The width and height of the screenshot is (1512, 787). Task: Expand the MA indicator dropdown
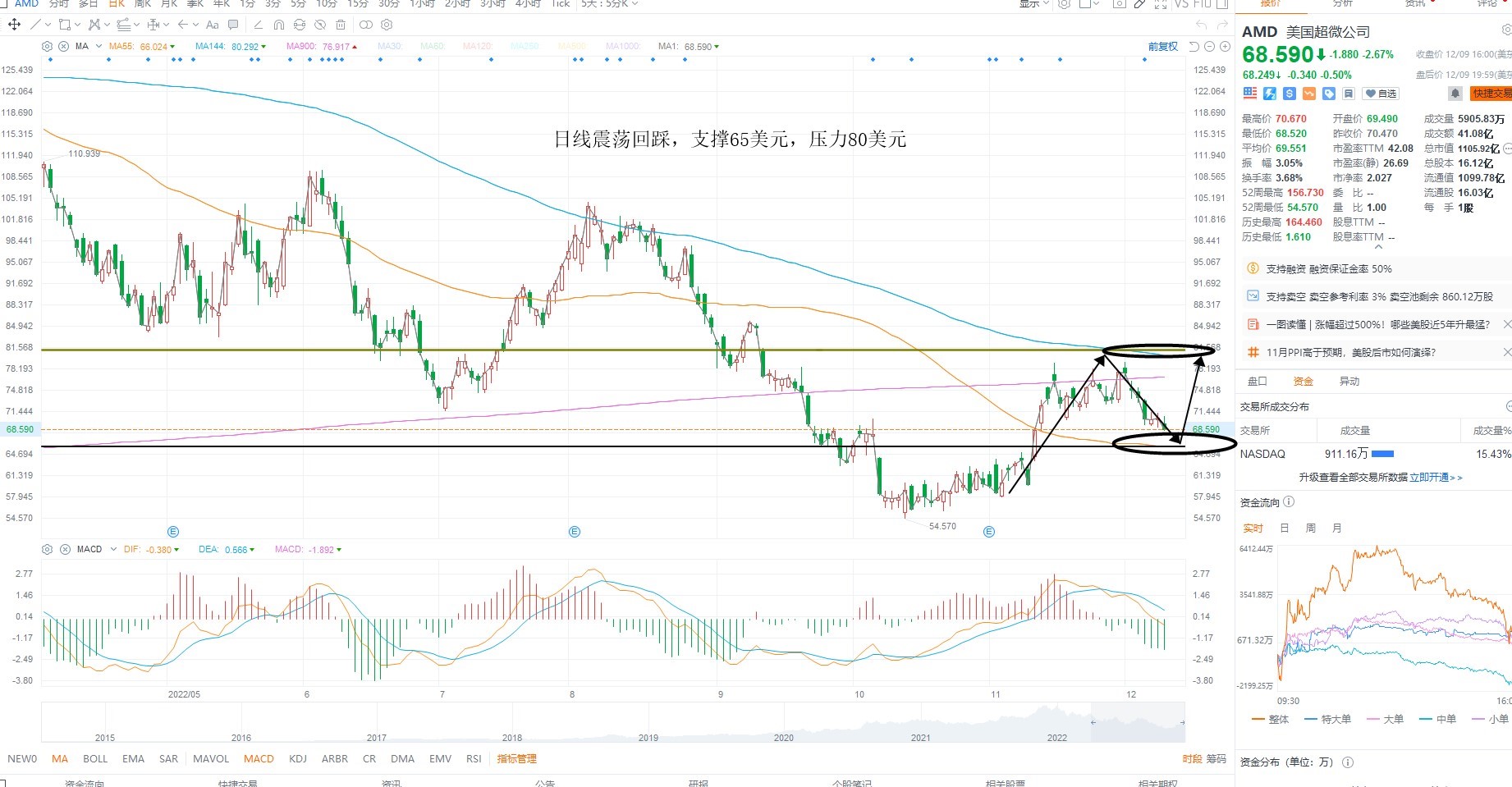click(99, 46)
